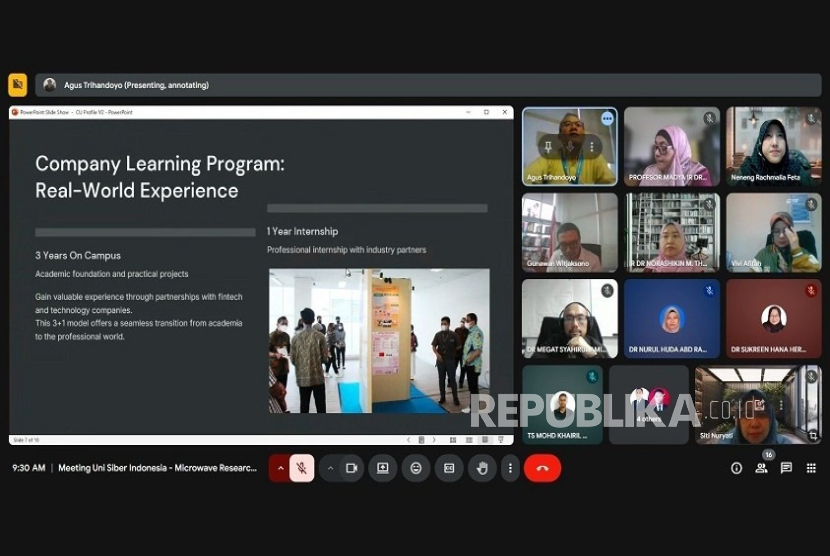Click the red Leave call button
Screen dimensions: 830x556
click(x=542, y=468)
